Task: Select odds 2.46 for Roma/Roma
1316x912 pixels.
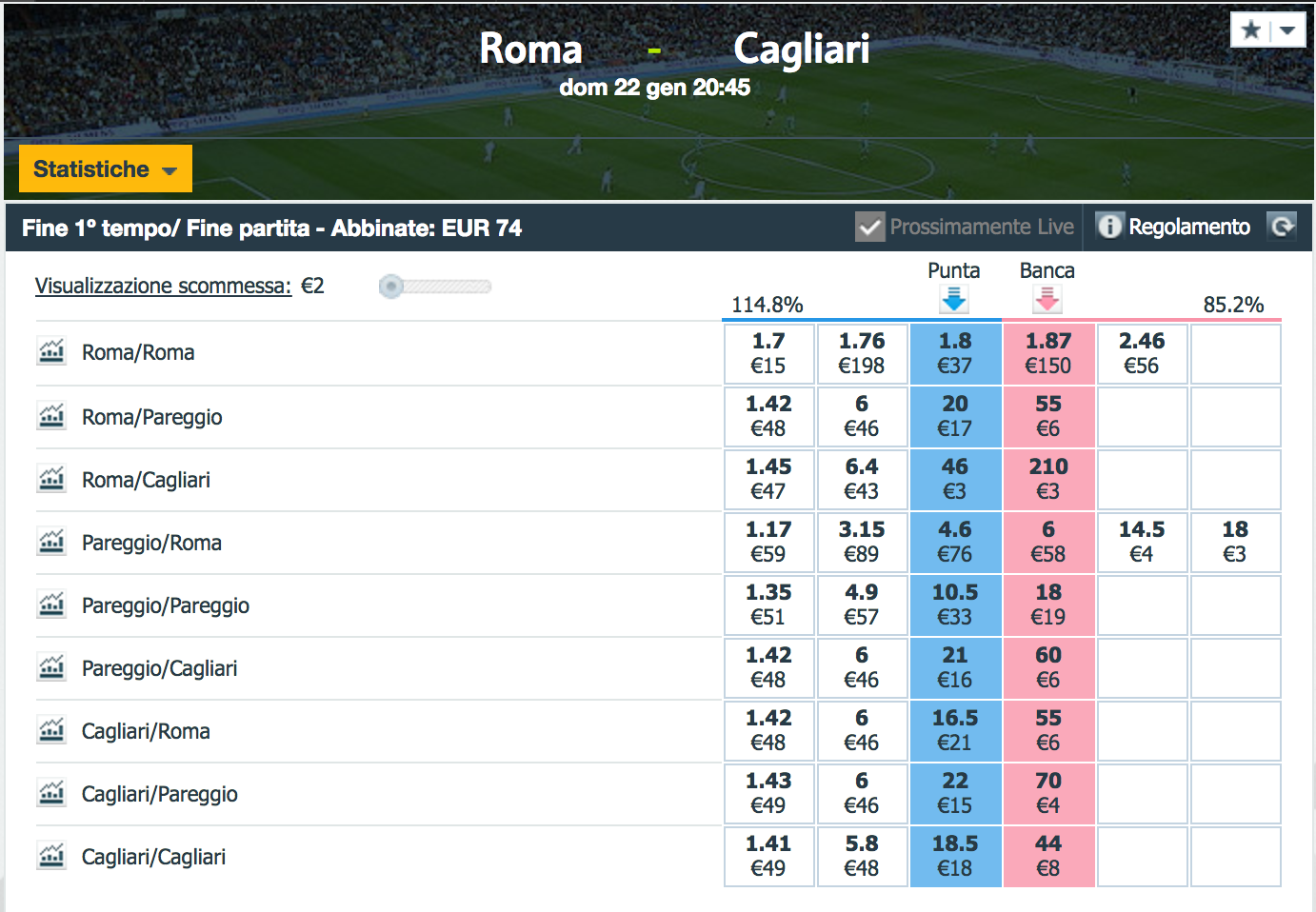Action: 1142,353
